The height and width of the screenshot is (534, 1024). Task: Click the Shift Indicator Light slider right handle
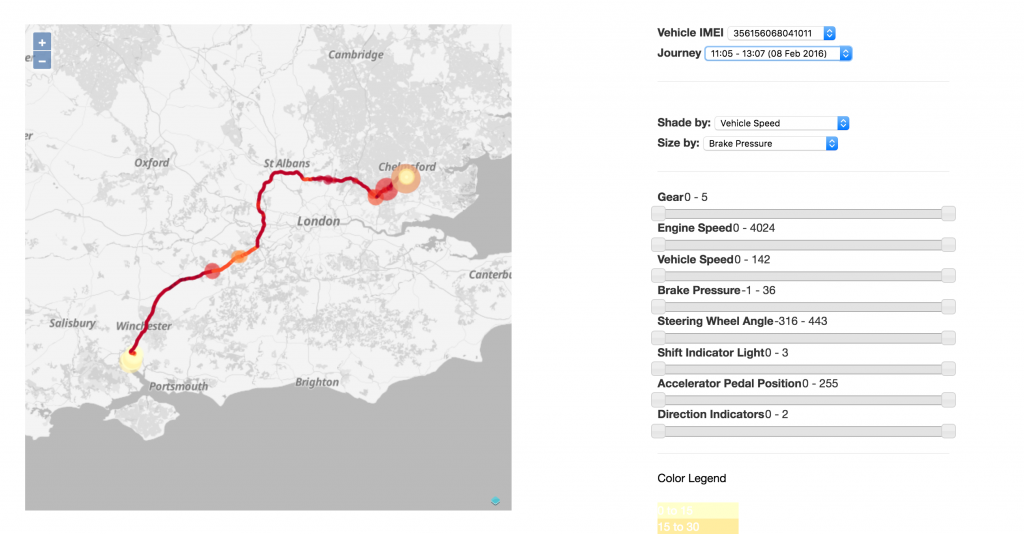(948, 368)
